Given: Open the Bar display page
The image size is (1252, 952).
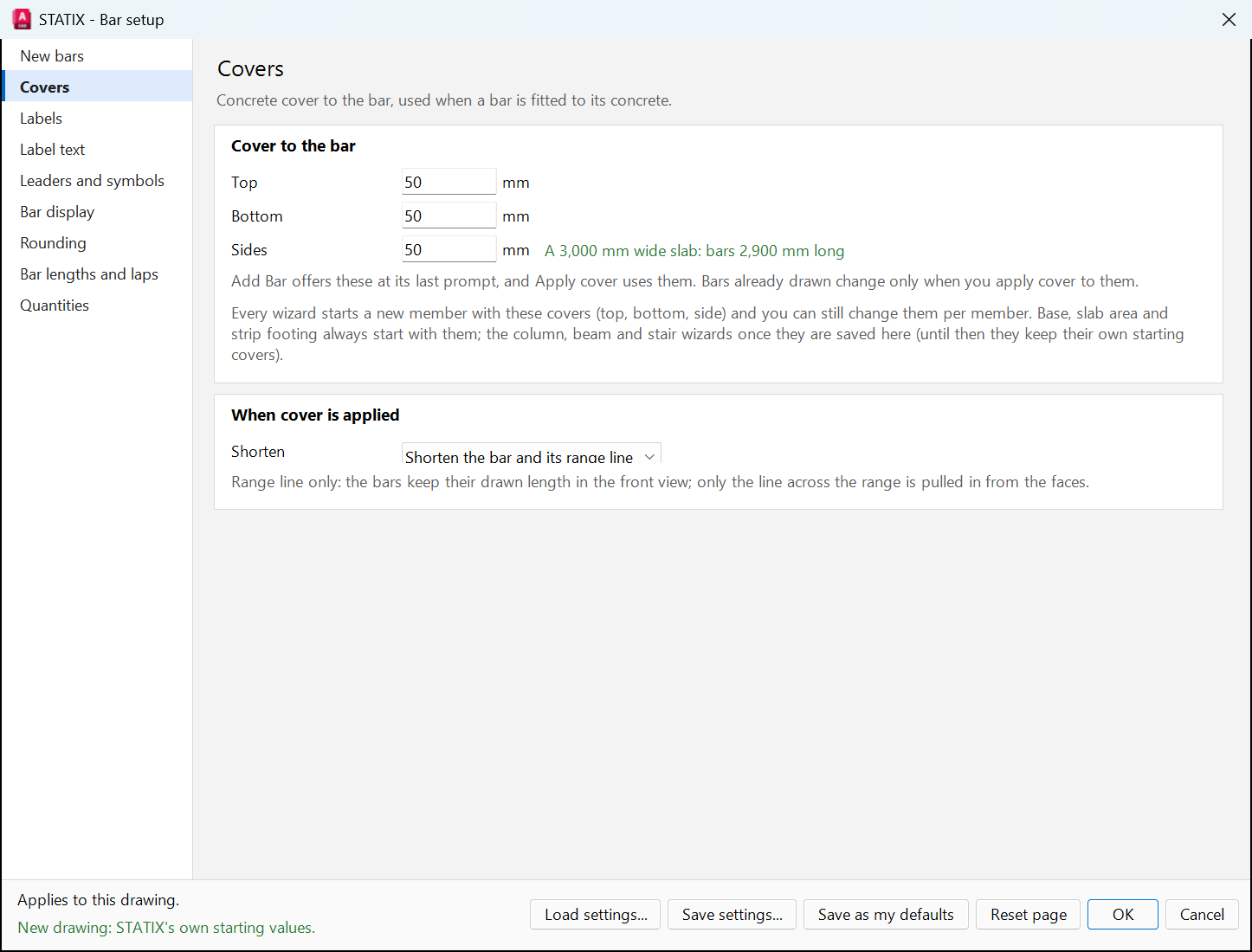Looking at the screenshot, I should tap(97, 211).
